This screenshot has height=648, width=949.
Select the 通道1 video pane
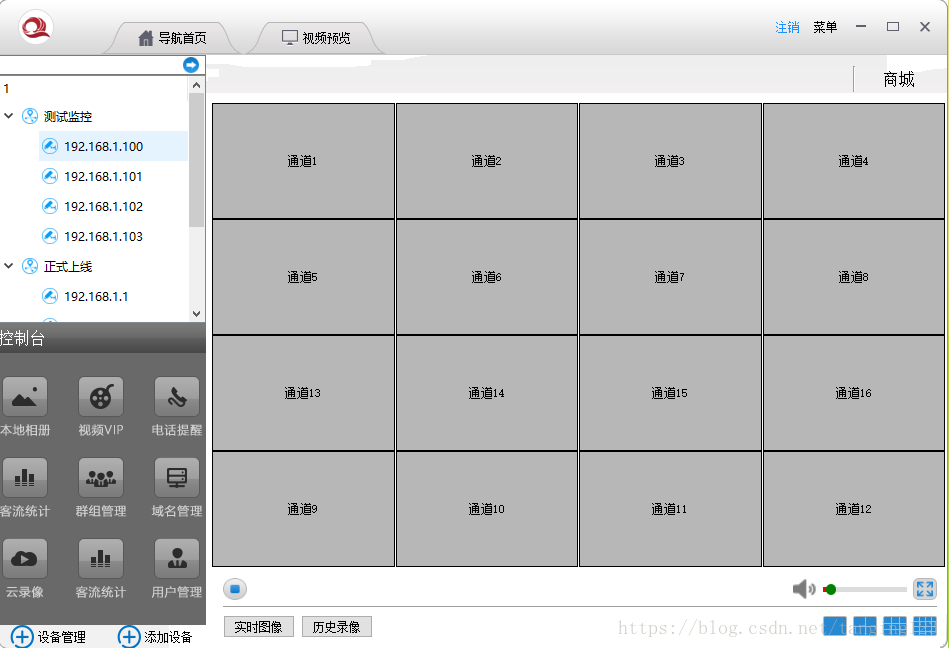coord(303,161)
